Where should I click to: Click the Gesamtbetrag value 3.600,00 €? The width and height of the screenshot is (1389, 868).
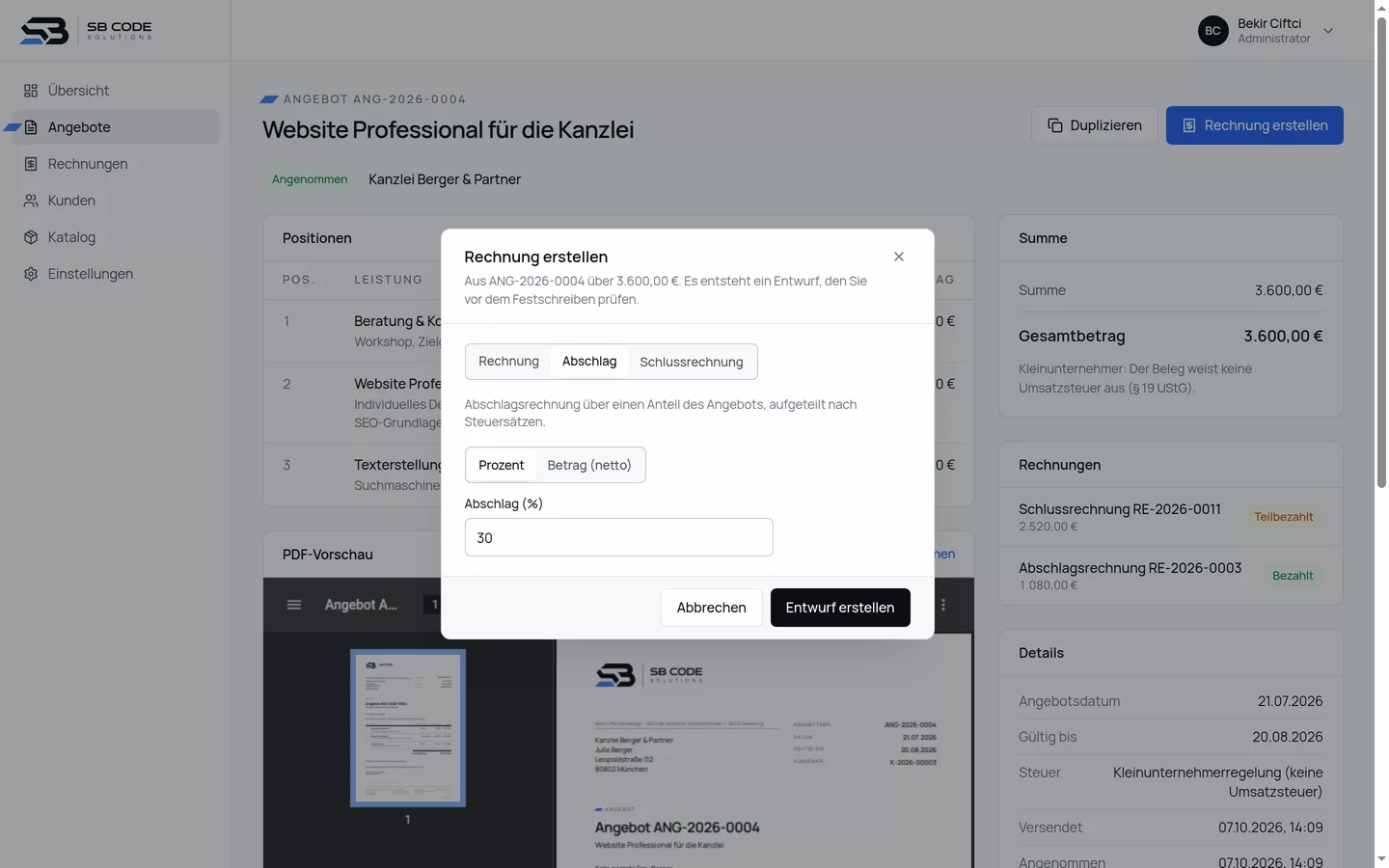pyautogui.click(x=1283, y=336)
